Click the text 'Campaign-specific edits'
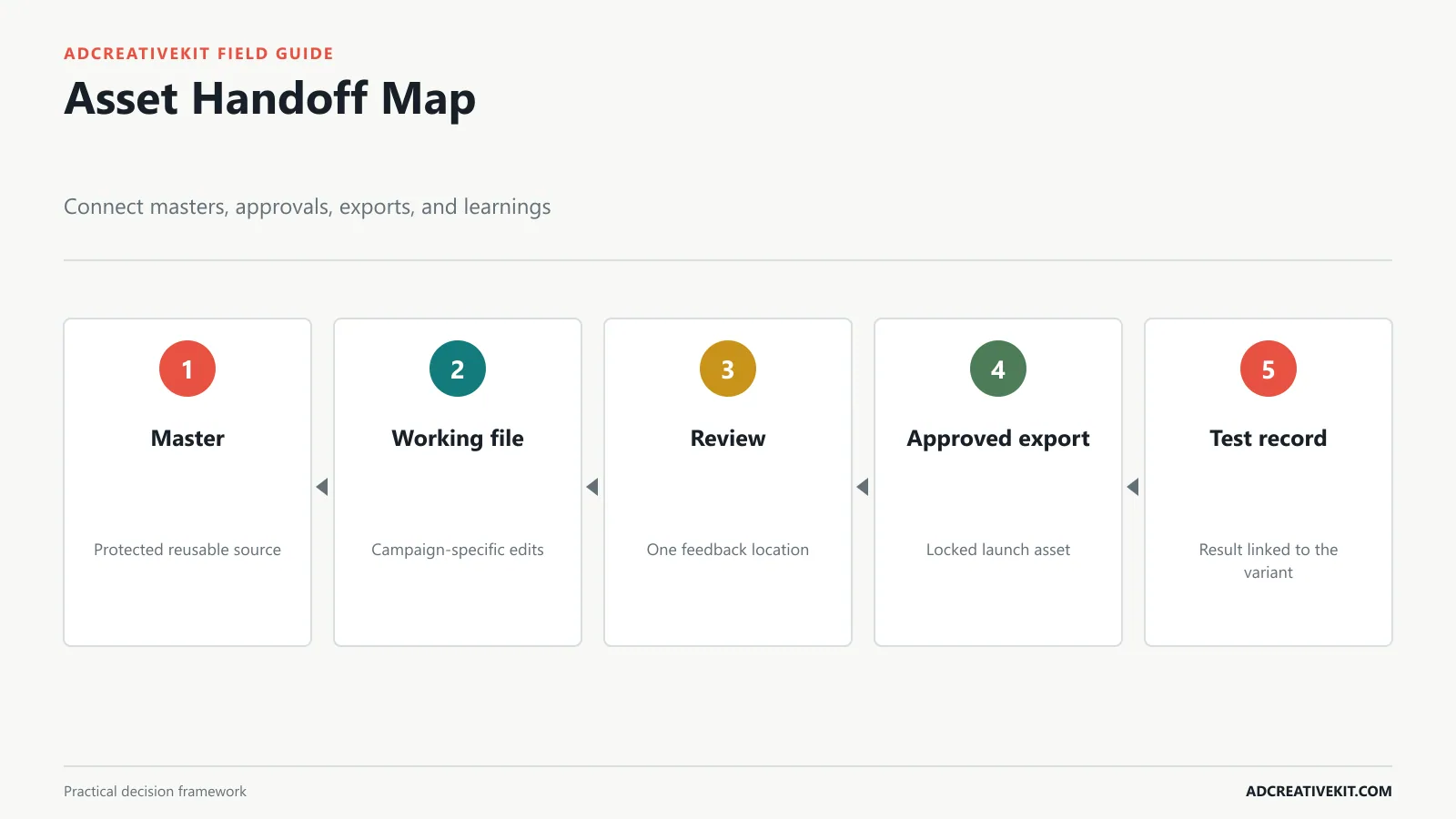The image size is (1456, 819). point(458,550)
